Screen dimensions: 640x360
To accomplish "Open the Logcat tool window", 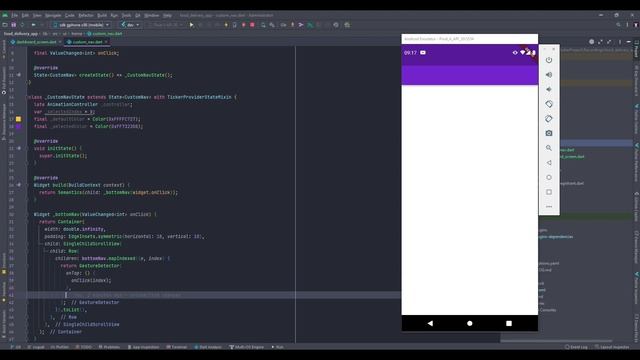I will coord(36,347).
